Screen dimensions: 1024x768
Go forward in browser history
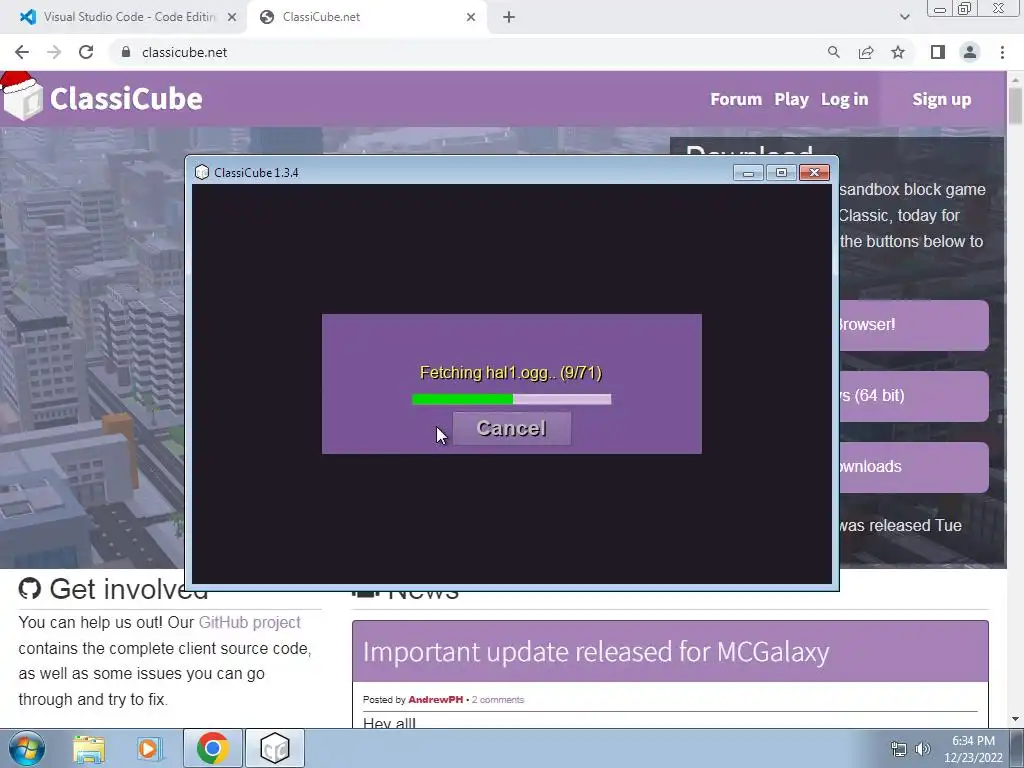click(54, 52)
